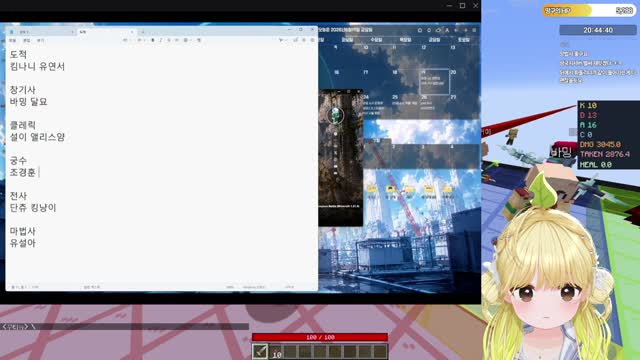Select the hotbar item stacked with 10

point(275,352)
